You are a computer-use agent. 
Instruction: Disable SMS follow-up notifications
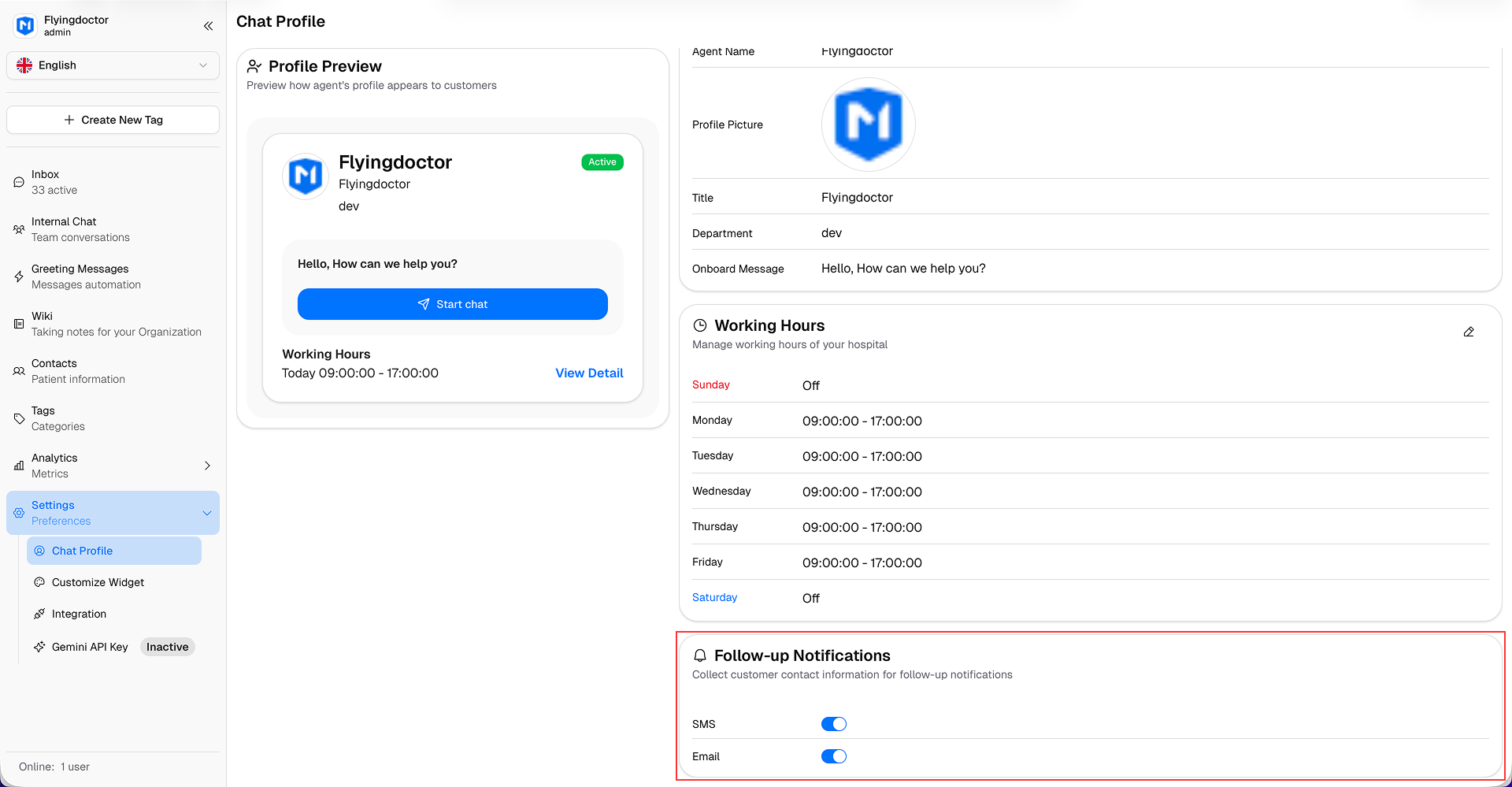tap(833, 723)
